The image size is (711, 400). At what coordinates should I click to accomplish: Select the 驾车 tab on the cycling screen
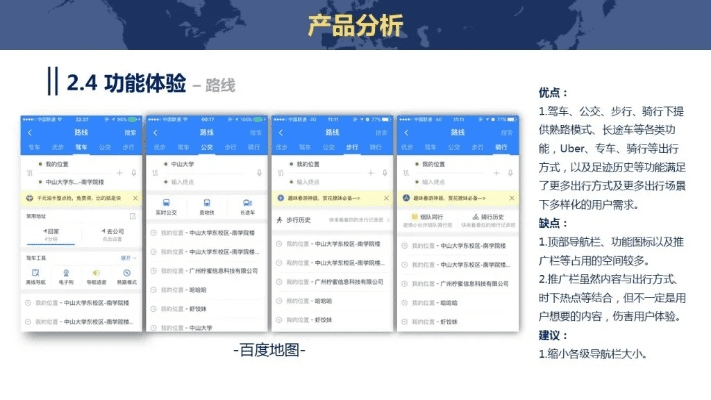[x=430, y=147]
